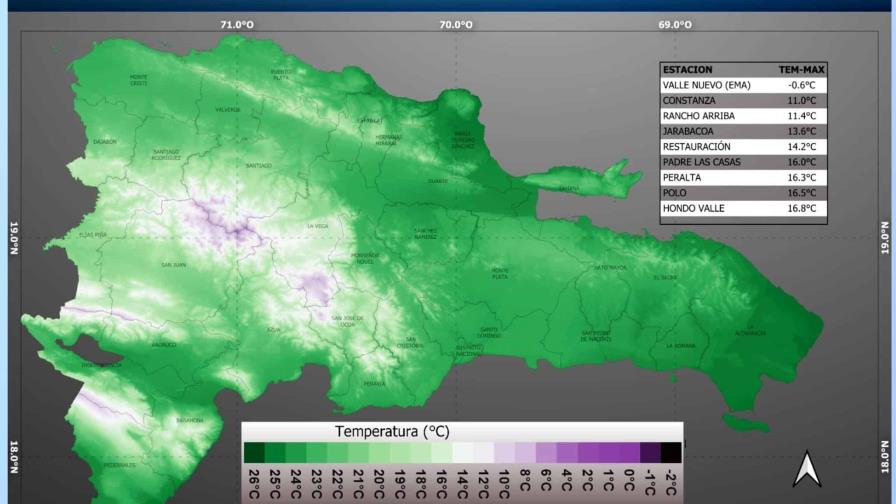
Task: Click the TEM-MAX column header
Action: 801,70
